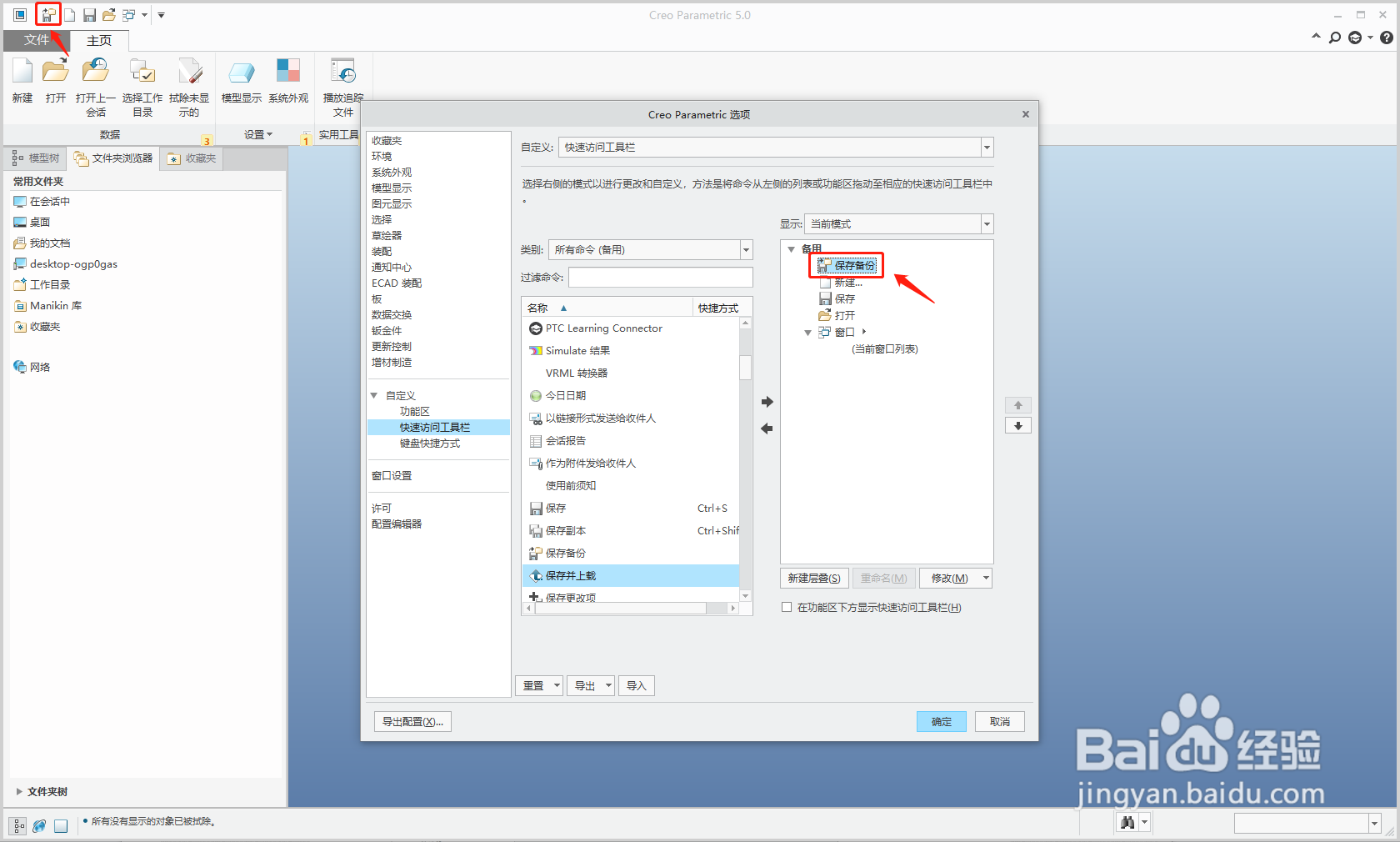Open 重置 dropdown arrow
Viewport: 1400px width, 842px height.
557,685
